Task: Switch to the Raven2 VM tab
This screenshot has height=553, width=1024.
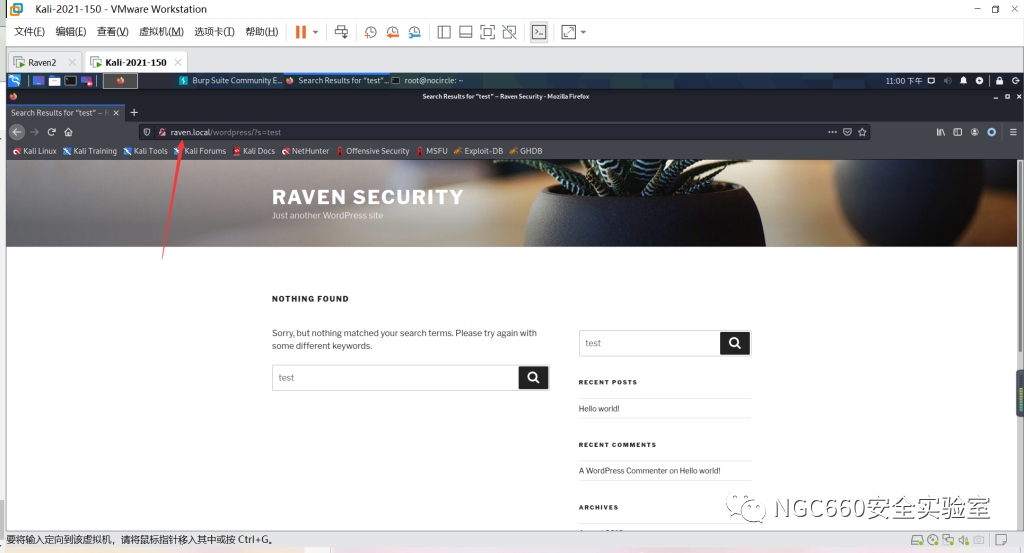Action: point(41,62)
